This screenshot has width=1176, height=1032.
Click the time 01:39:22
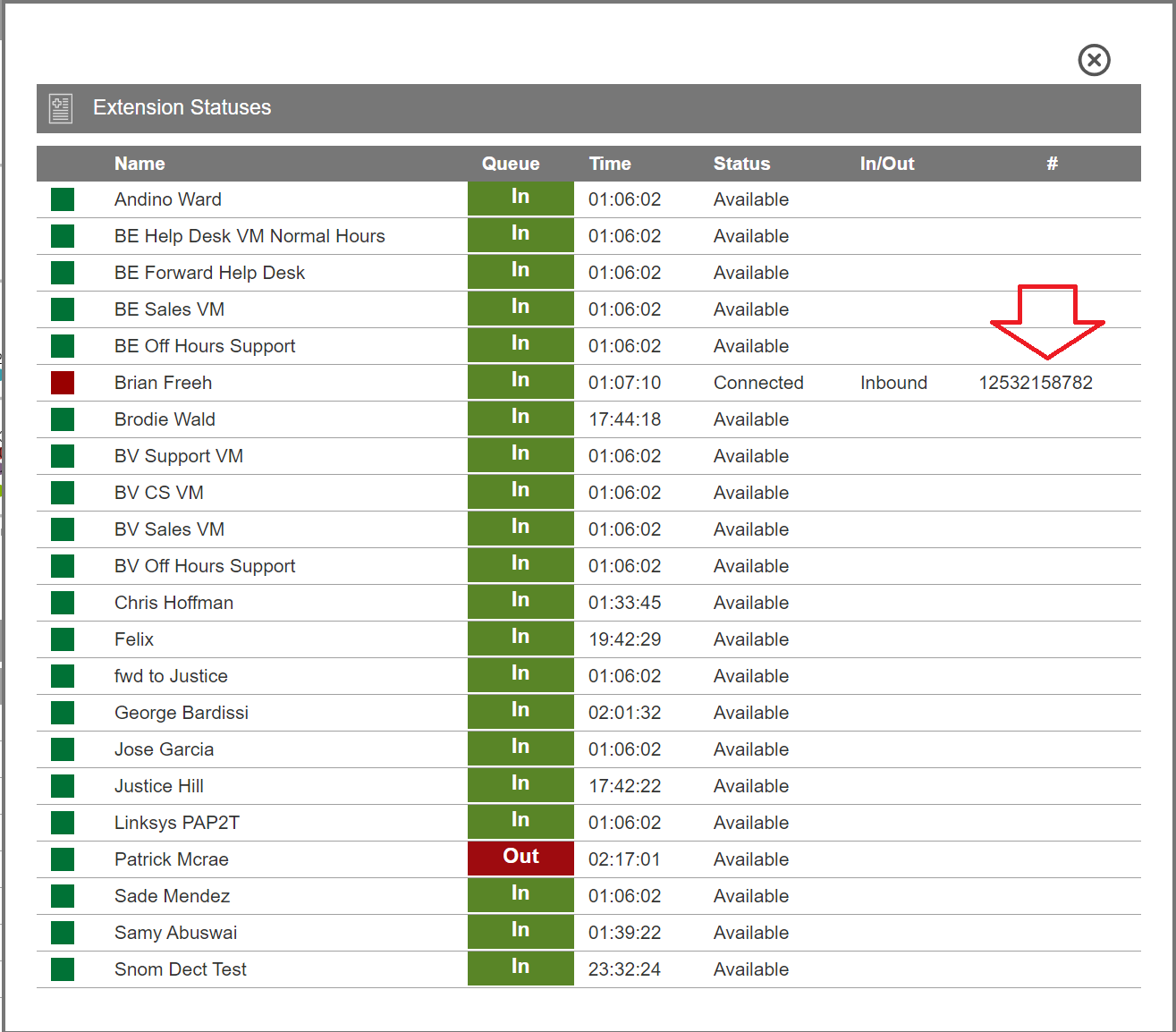pos(624,933)
